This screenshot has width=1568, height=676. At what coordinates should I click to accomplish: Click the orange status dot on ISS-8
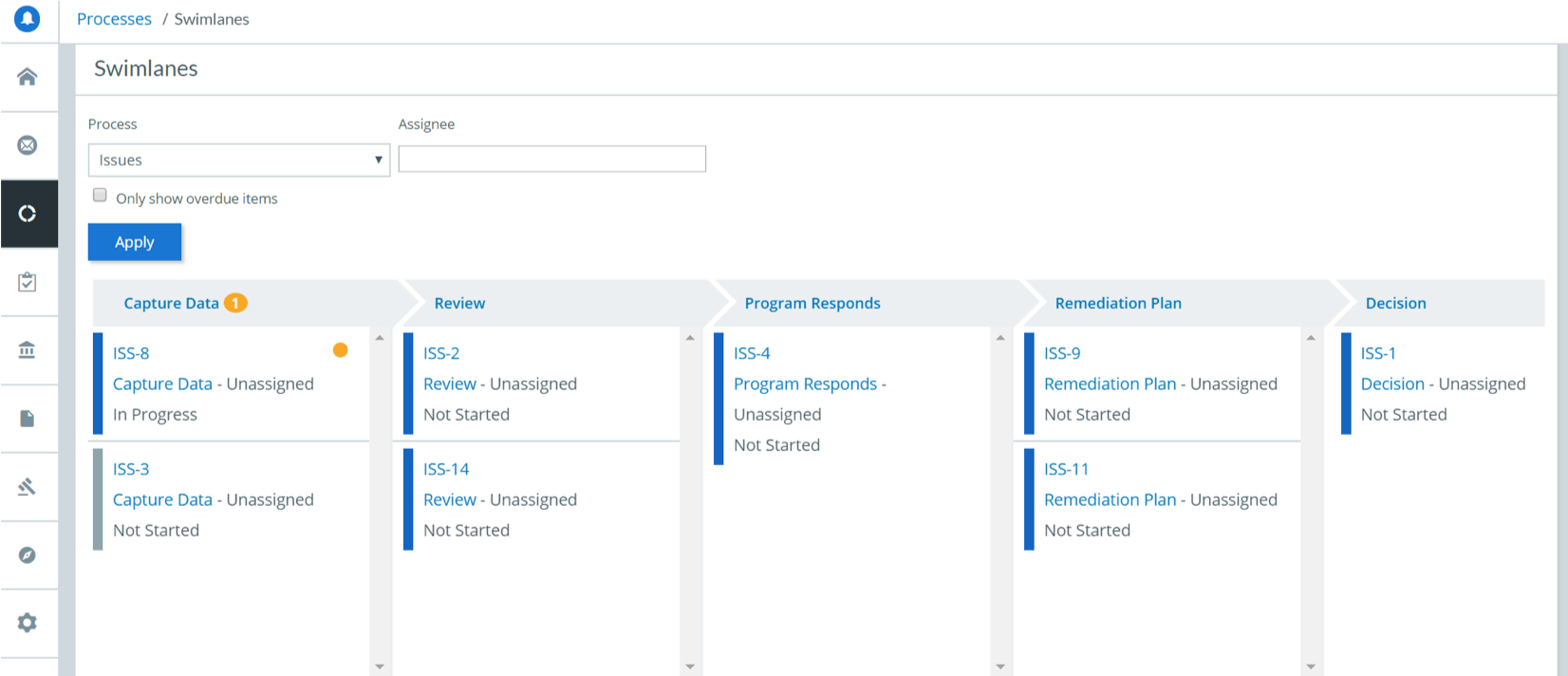tap(341, 350)
